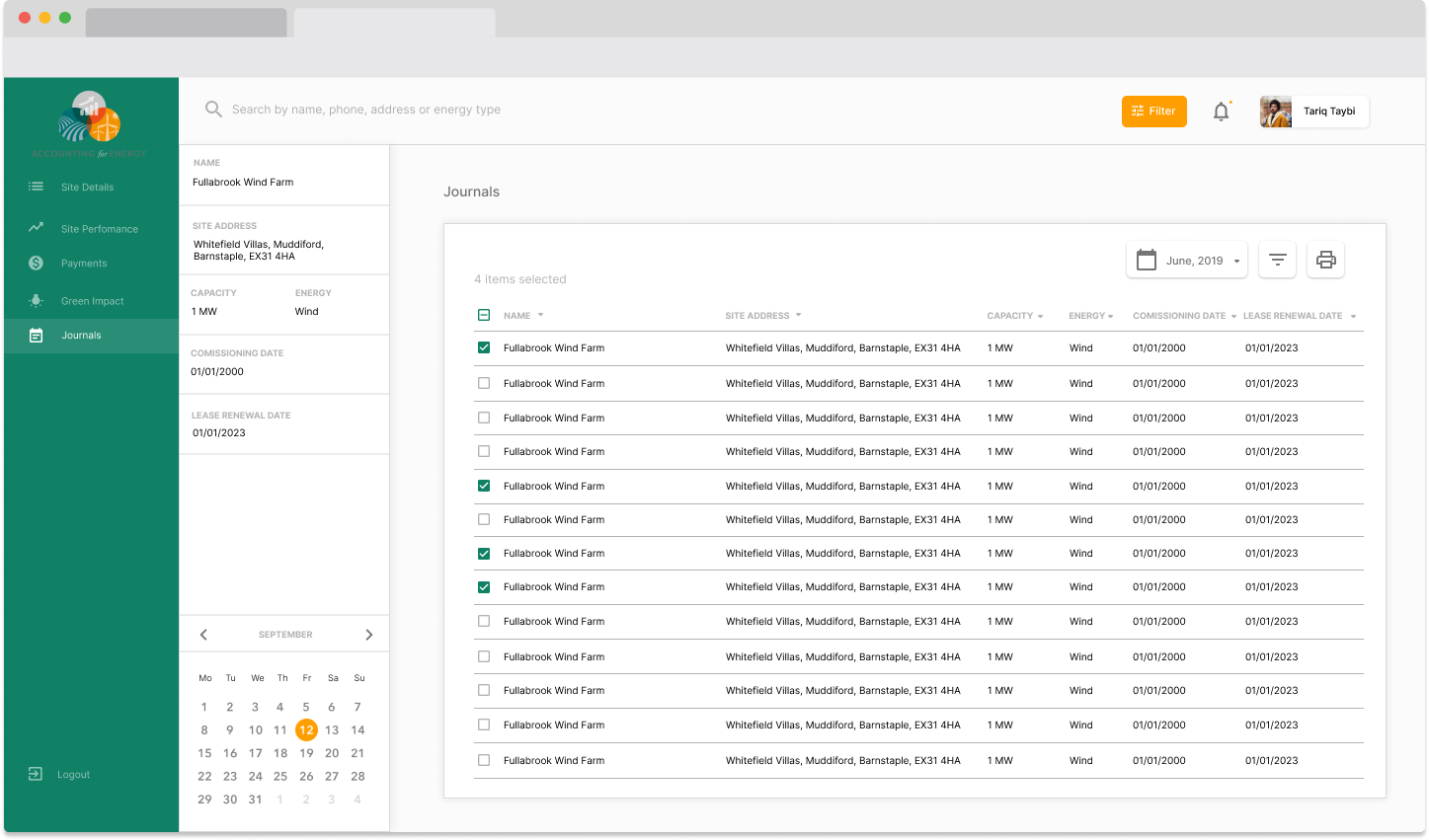1429x840 pixels.
Task: Click the Logout exit icon
Action: point(35,774)
